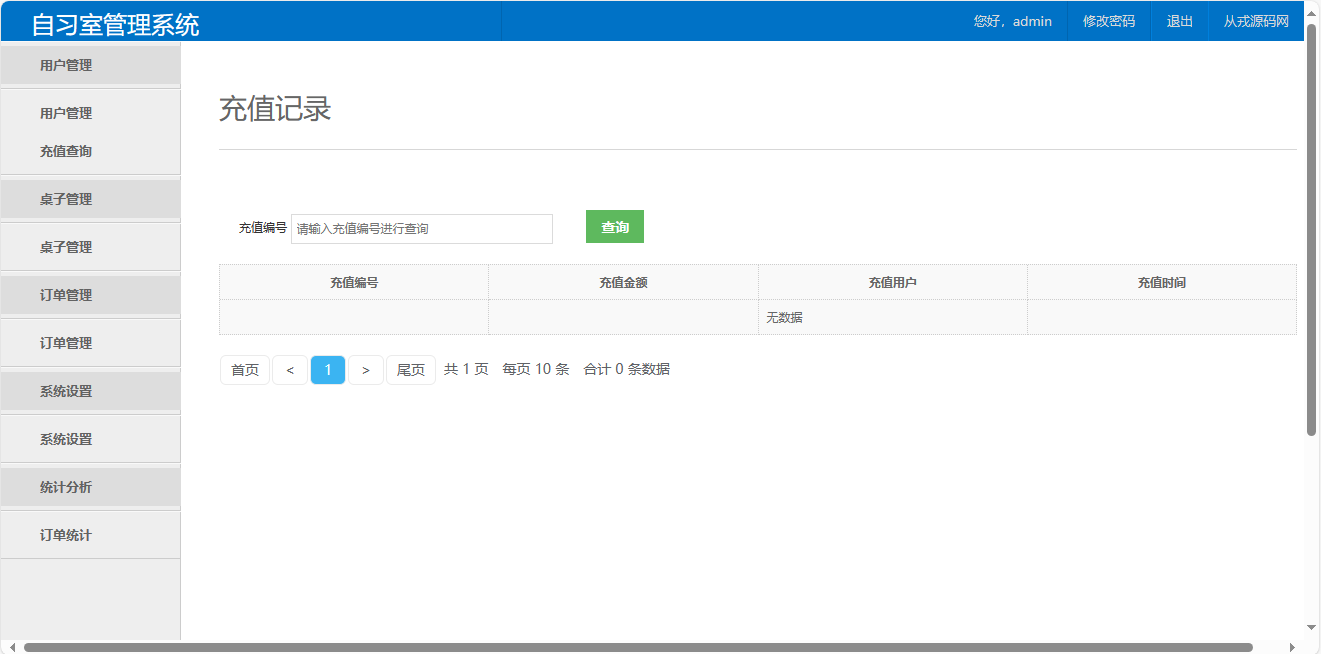Screen dimensions: 1321x654
Task: Go to previous page with the < arrow
Action: [x=290, y=370]
